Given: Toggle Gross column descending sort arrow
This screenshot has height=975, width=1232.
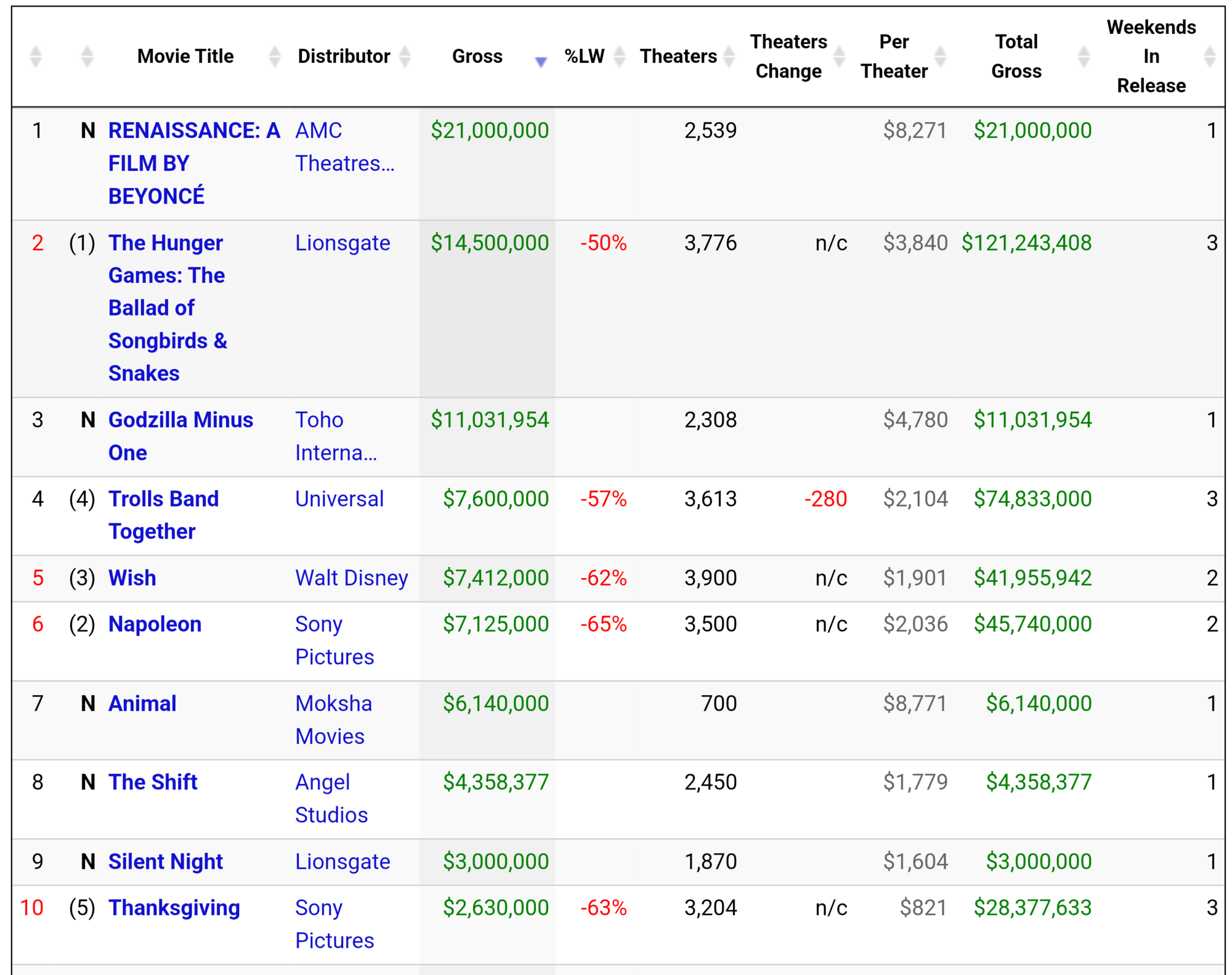Looking at the screenshot, I should click(x=541, y=62).
